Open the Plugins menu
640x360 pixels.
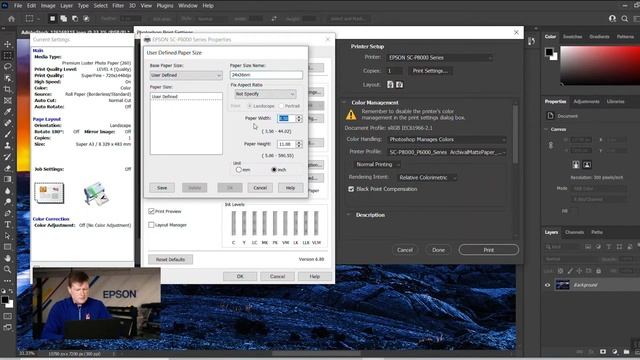pos(165,6)
